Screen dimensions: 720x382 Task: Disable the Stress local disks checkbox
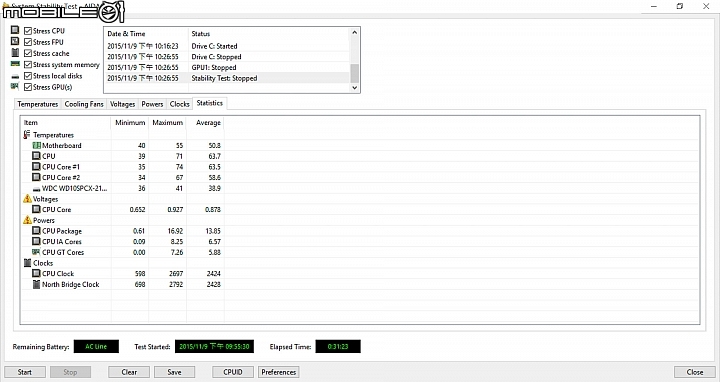[28, 76]
